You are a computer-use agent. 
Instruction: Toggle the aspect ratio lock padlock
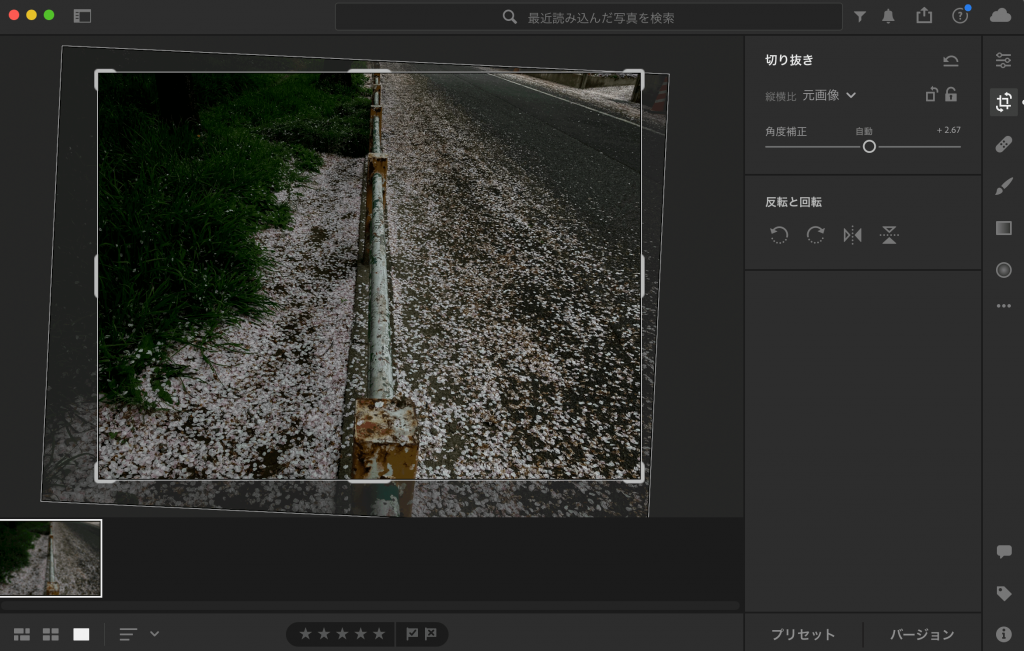click(x=952, y=95)
